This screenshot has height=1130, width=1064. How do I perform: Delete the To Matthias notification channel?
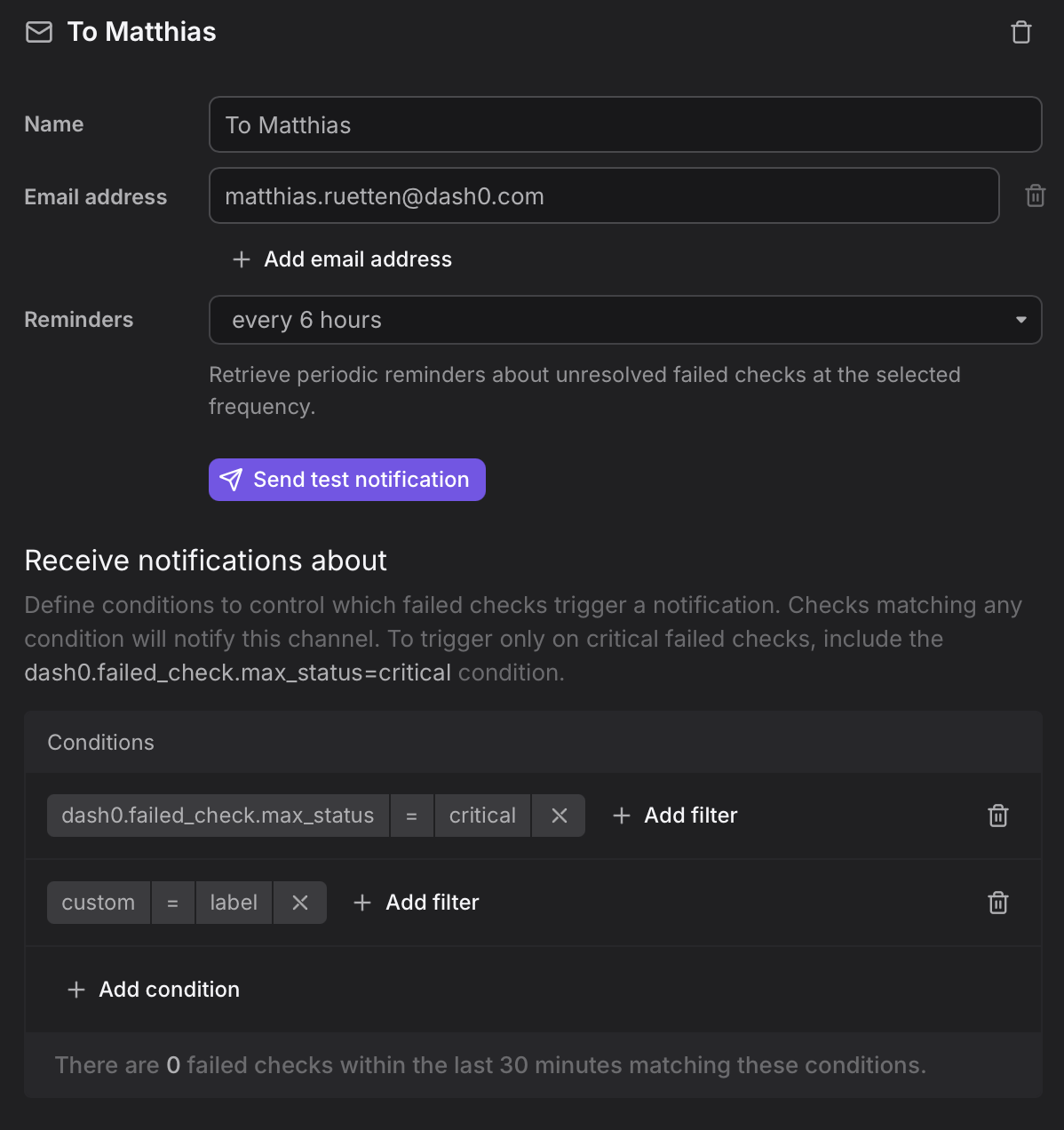(1021, 33)
